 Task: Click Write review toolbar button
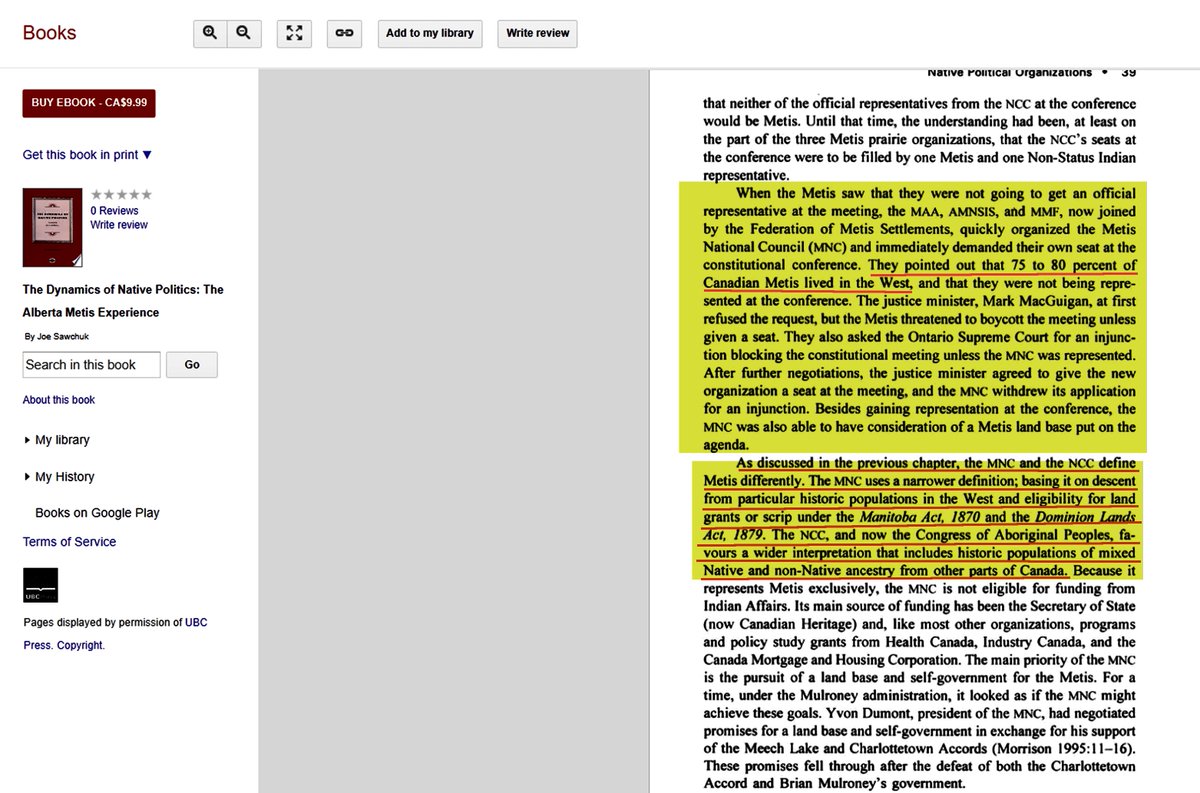pos(538,33)
